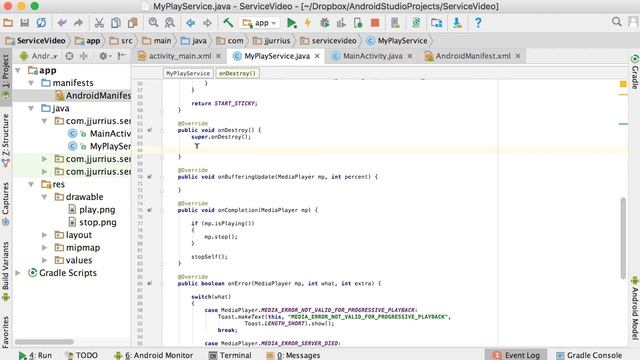
Task: Synchronize project with the refresh icon
Action: coord(41,23)
